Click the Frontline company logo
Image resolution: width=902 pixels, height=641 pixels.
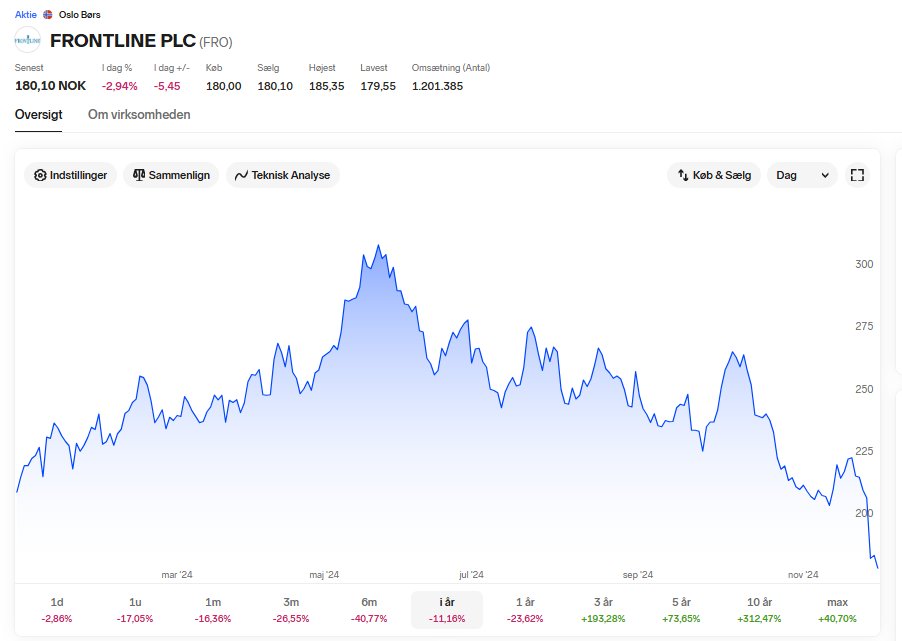click(28, 40)
